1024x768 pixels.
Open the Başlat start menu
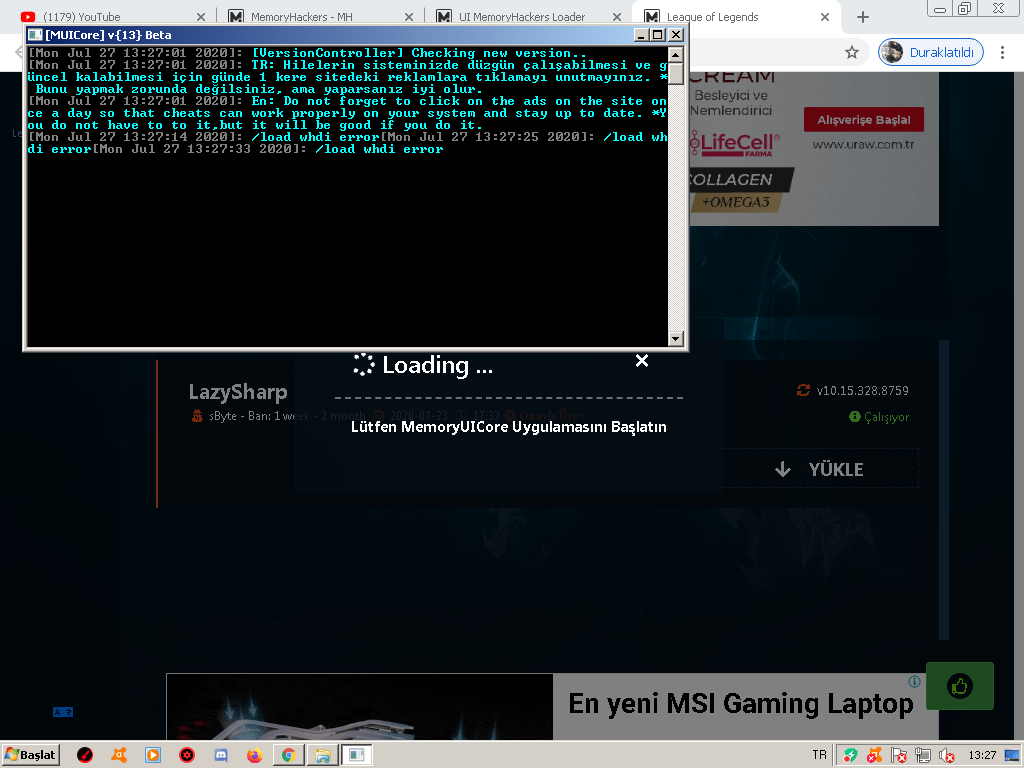click(x=31, y=755)
